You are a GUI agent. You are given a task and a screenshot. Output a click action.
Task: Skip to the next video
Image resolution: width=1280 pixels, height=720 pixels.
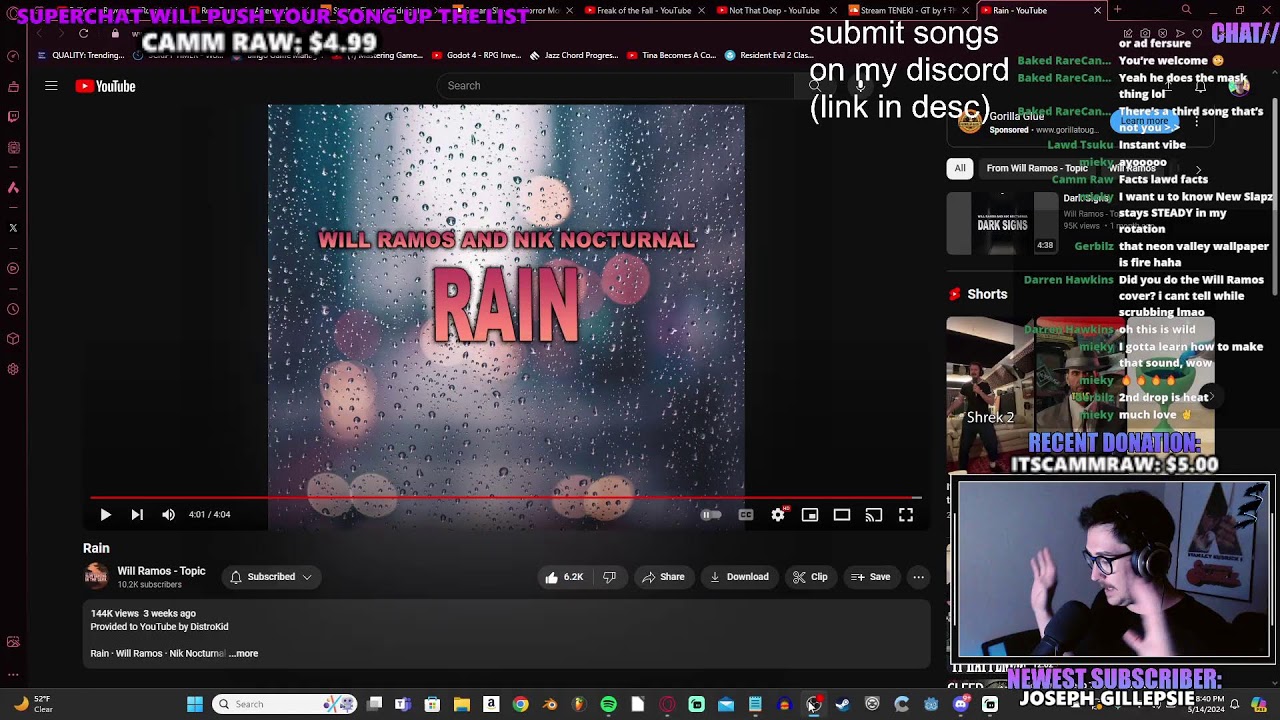(x=137, y=515)
